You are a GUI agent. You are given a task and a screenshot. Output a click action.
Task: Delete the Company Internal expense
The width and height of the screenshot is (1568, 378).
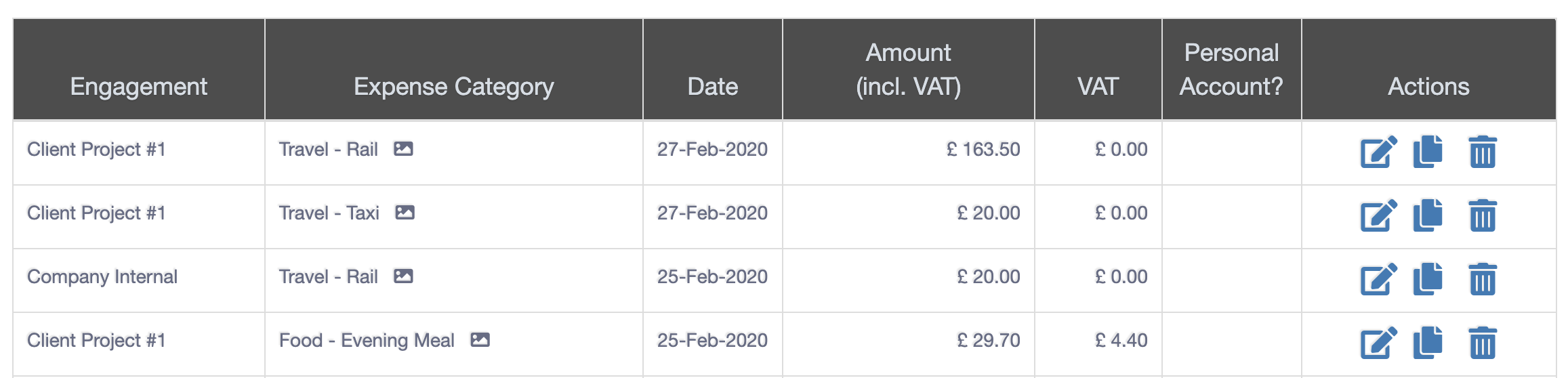(x=1483, y=279)
